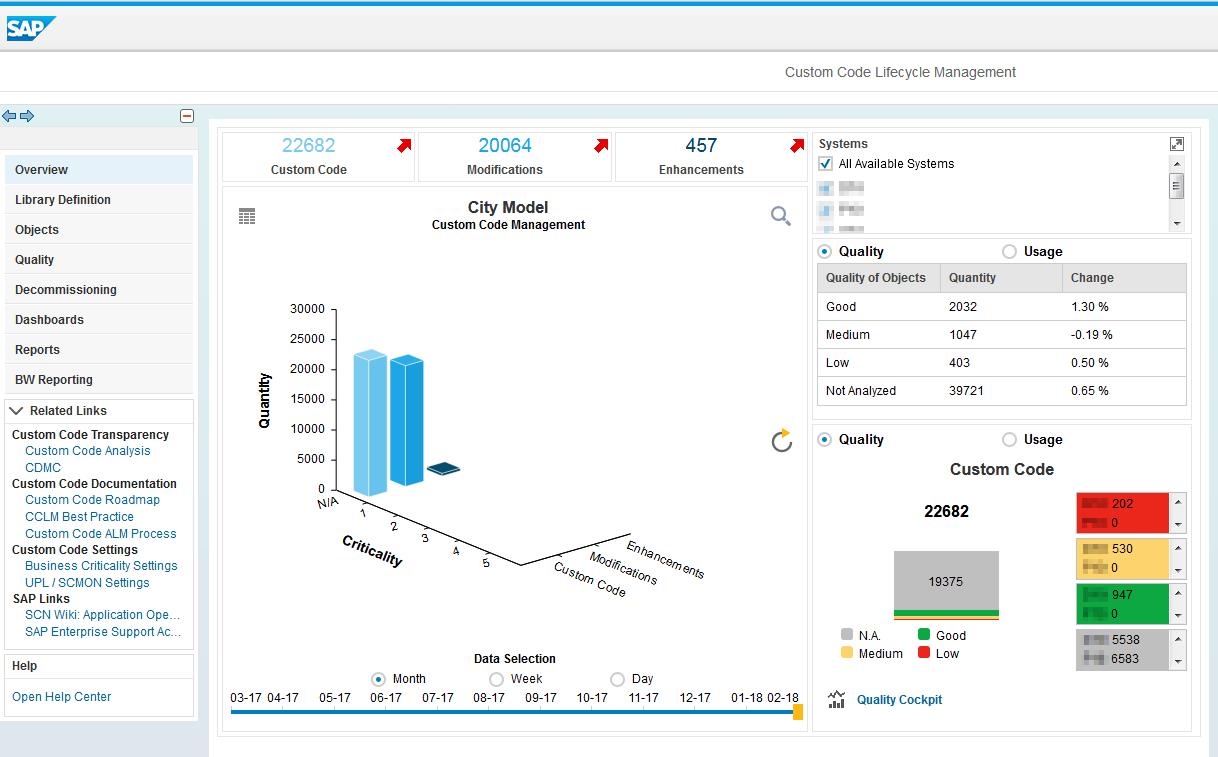This screenshot has height=757, width=1218.
Task: Click the up arrow beside the green 947 box
Action: pos(1178,594)
